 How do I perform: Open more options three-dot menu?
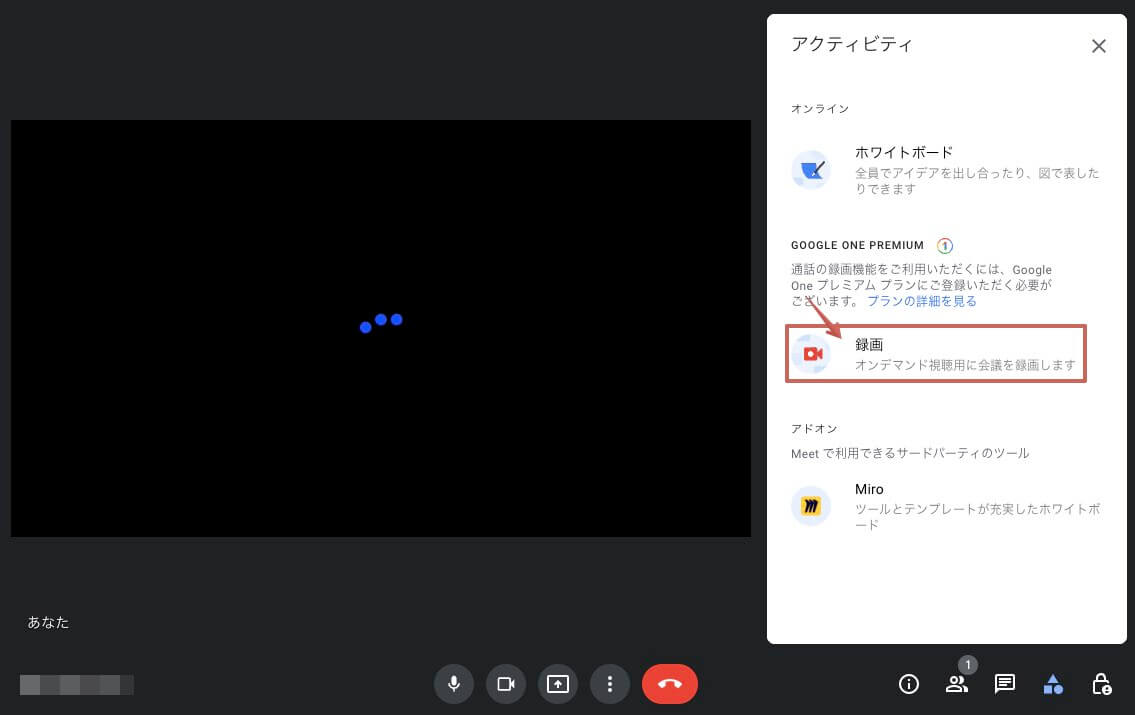click(610, 684)
